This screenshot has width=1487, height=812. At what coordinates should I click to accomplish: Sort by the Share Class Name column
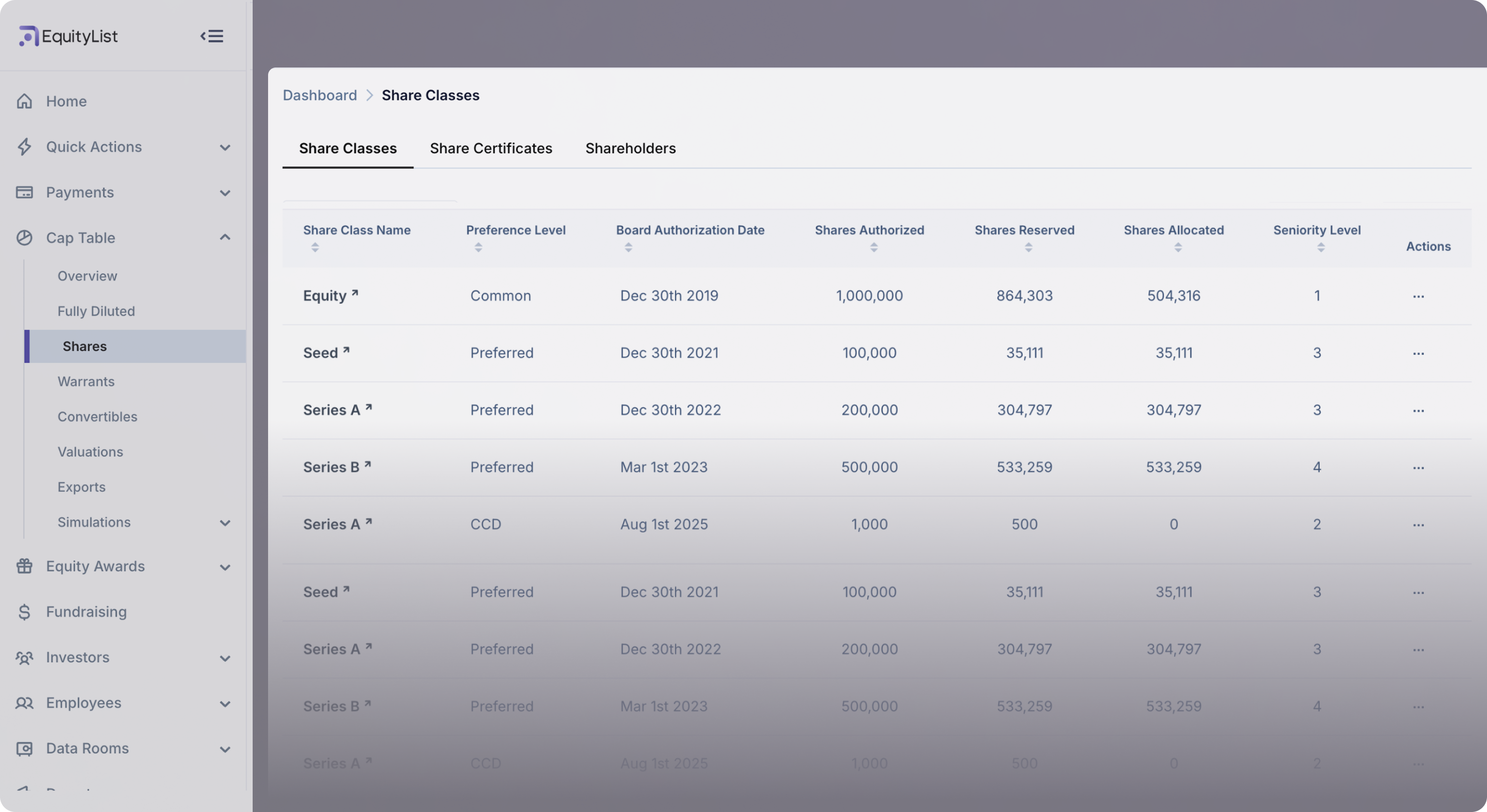[314, 247]
